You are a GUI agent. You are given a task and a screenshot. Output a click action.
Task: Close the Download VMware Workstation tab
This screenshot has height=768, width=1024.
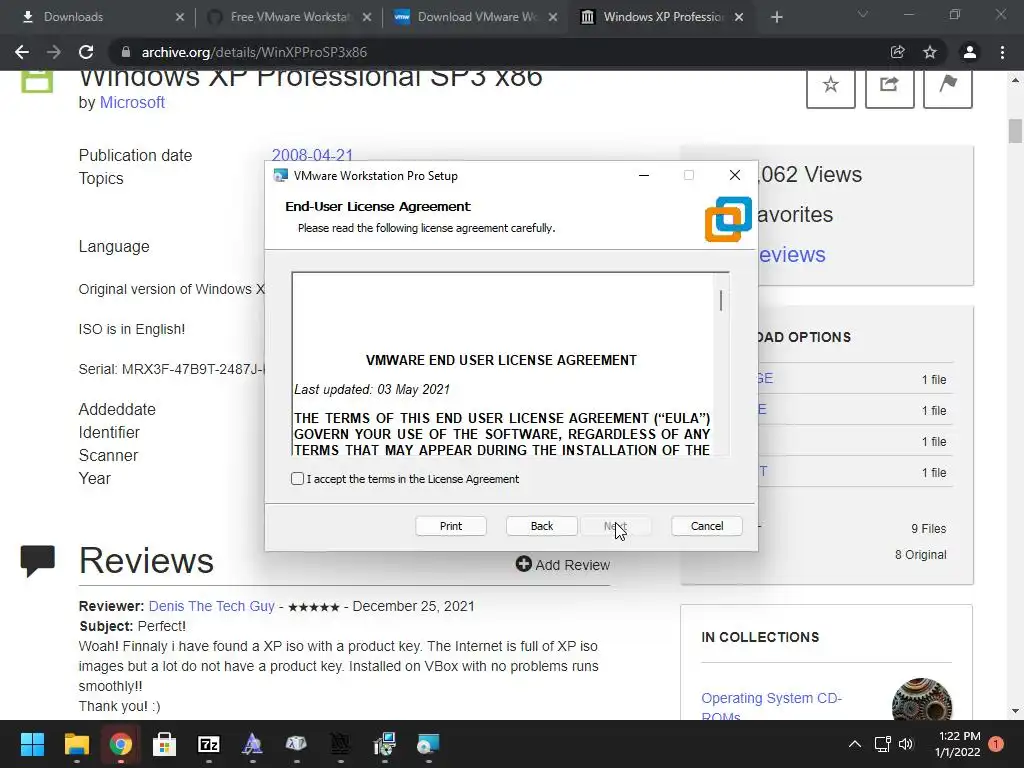tap(553, 17)
